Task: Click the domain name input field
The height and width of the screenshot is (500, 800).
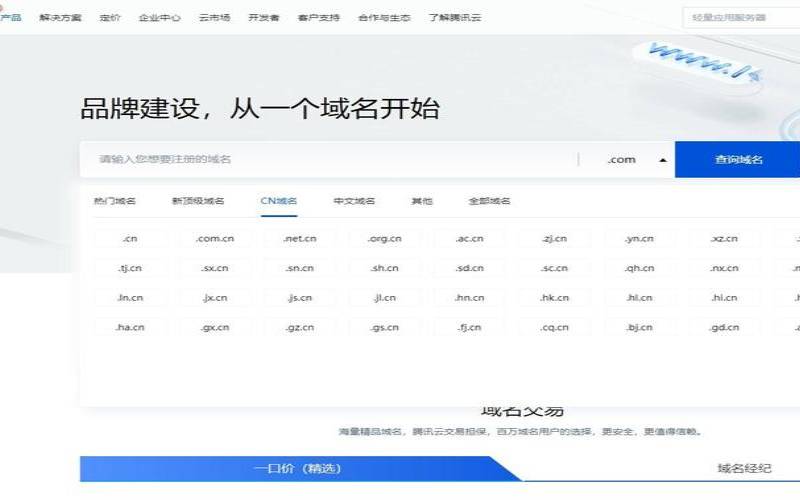Action: click(329, 159)
